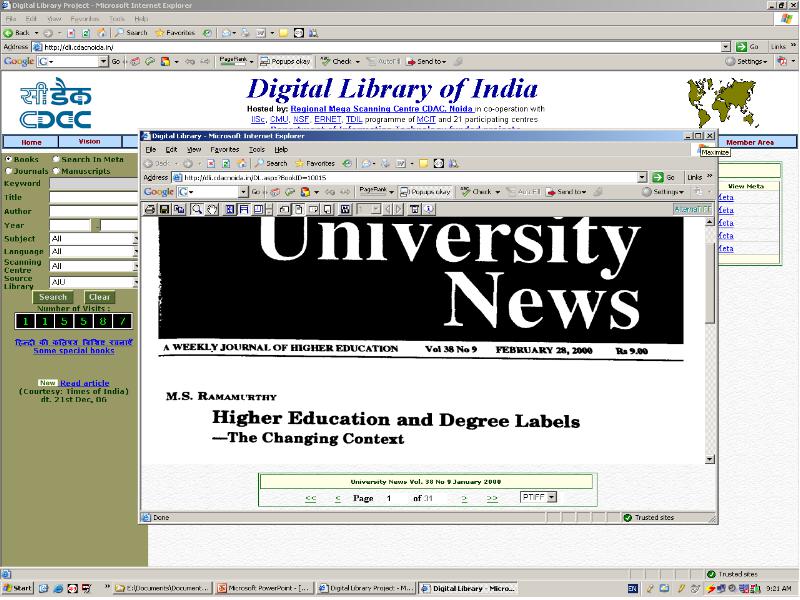
Task: Go to previous page arrow in viewer toolbar
Action: tap(389, 210)
